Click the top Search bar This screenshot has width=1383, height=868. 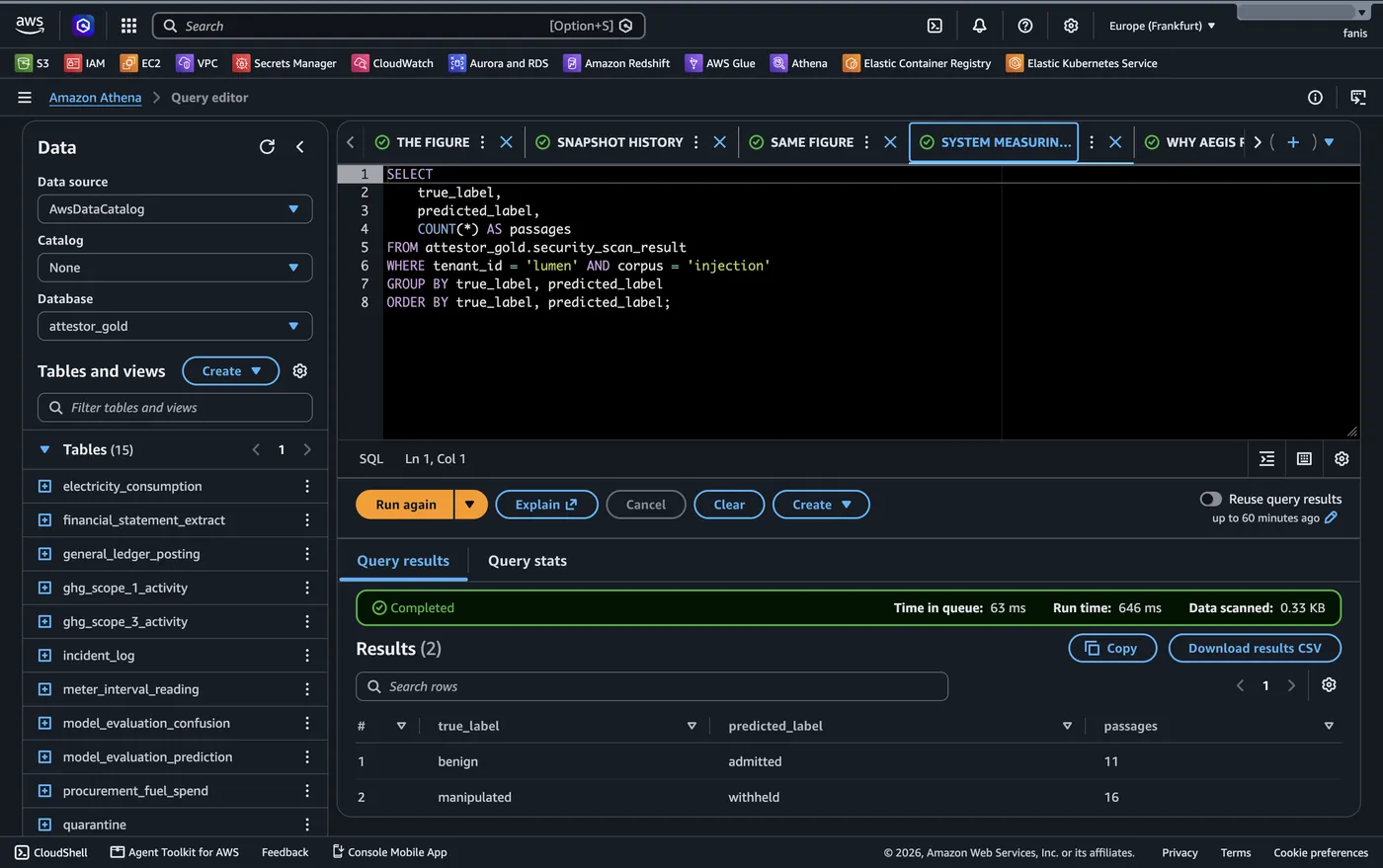tap(398, 26)
